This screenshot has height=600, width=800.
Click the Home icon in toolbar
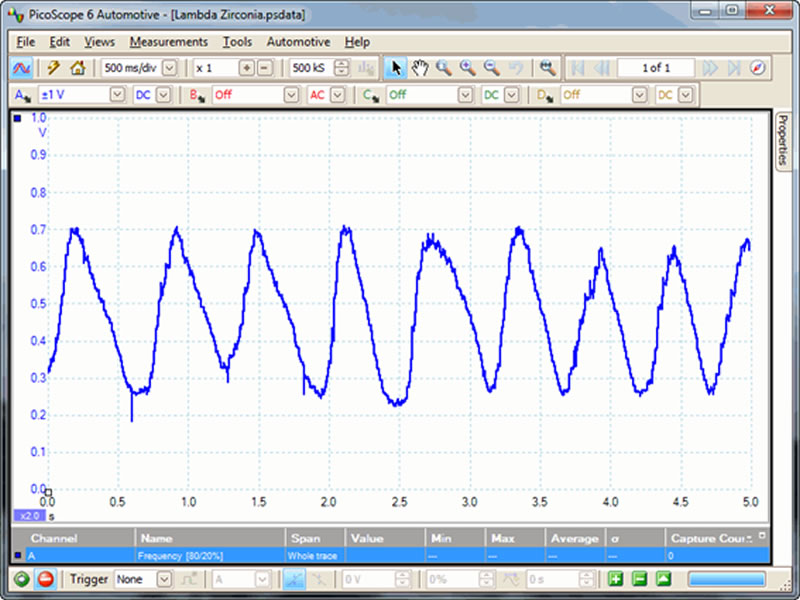(x=78, y=68)
